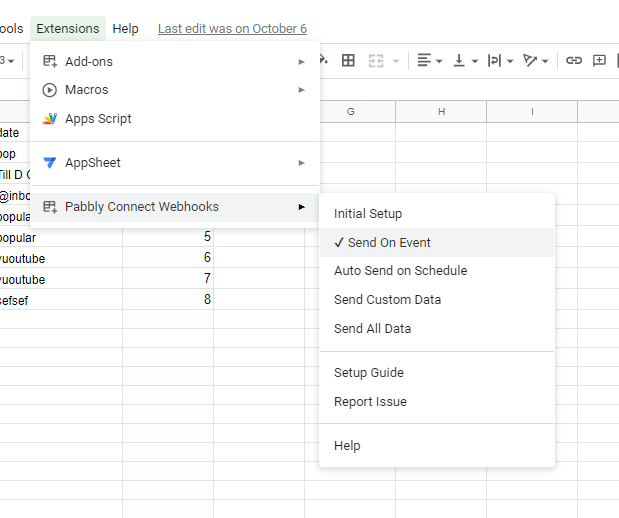Choose Initial Setup
619x518 pixels.
[437, 214]
